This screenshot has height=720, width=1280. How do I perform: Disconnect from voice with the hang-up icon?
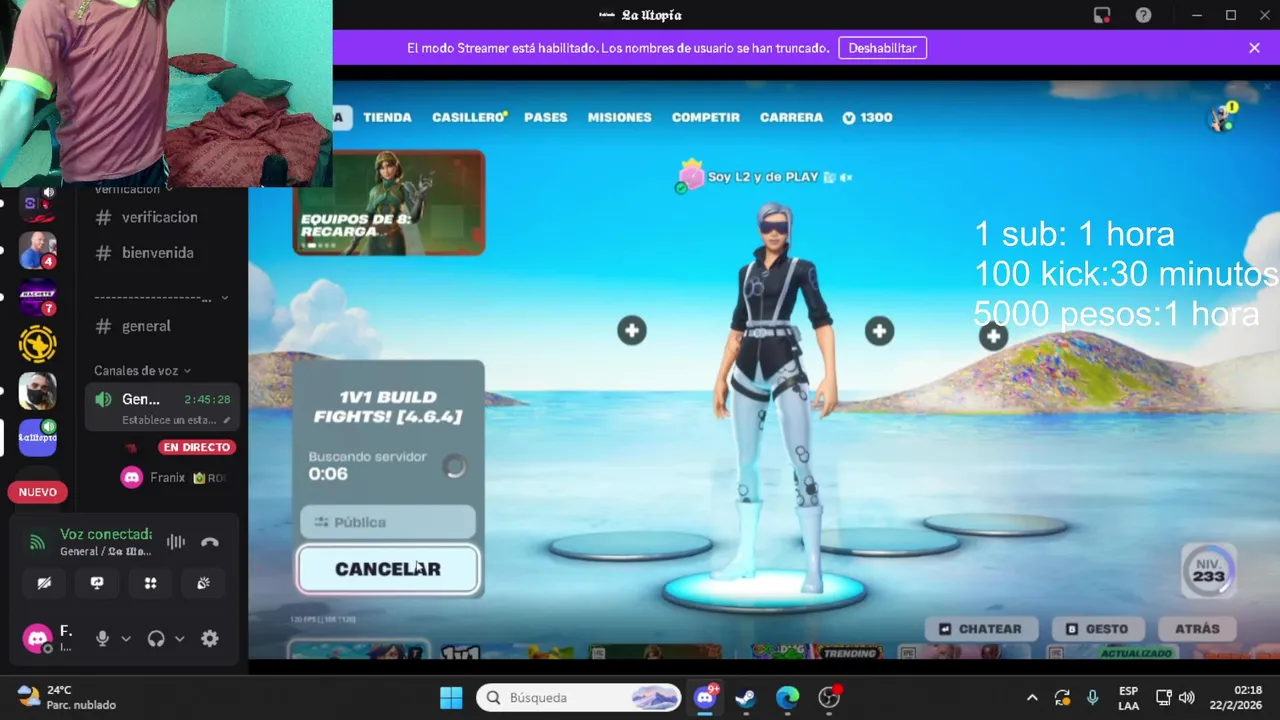(x=209, y=542)
